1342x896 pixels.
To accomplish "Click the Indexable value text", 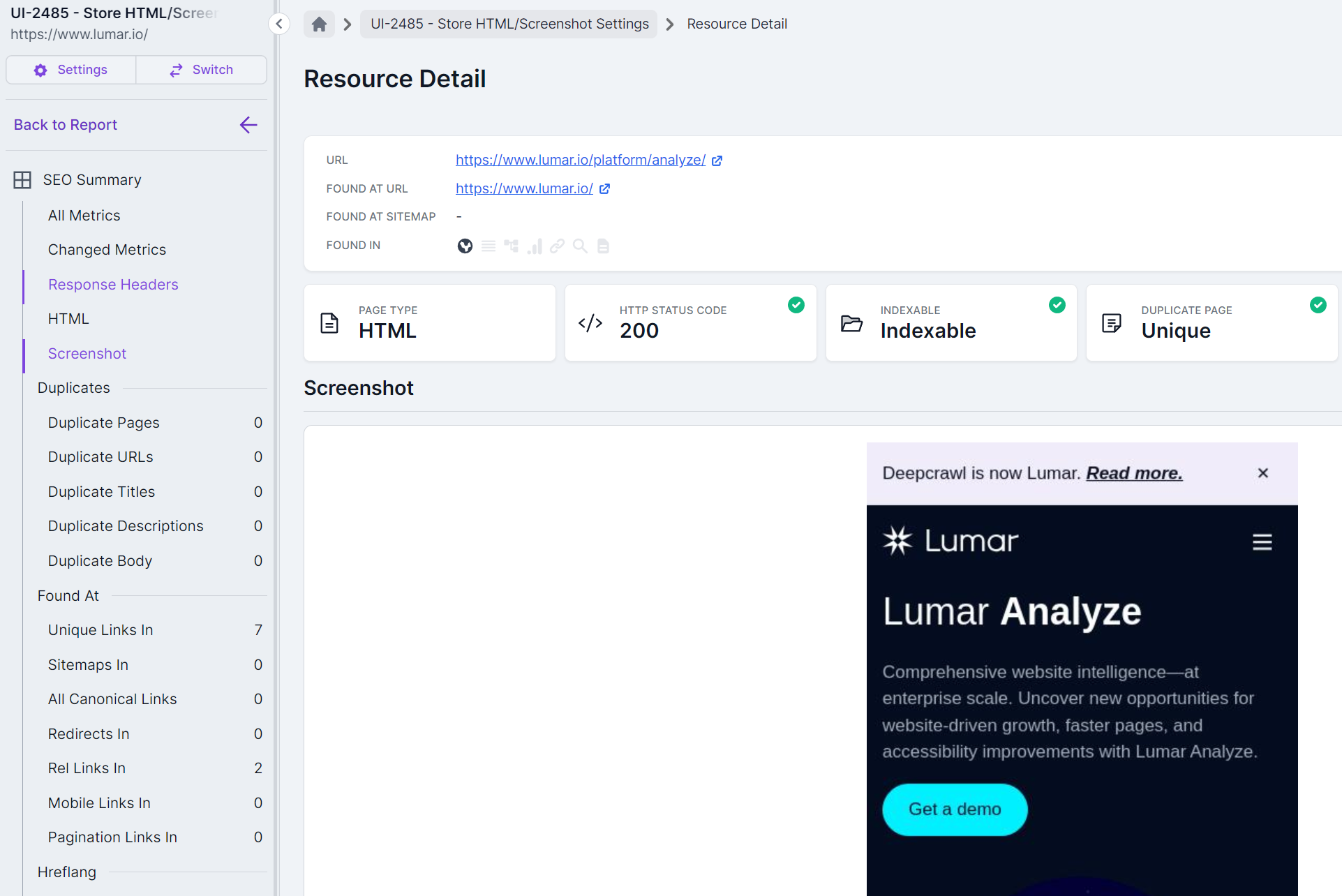I will pyautogui.click(x=928, y=331).
